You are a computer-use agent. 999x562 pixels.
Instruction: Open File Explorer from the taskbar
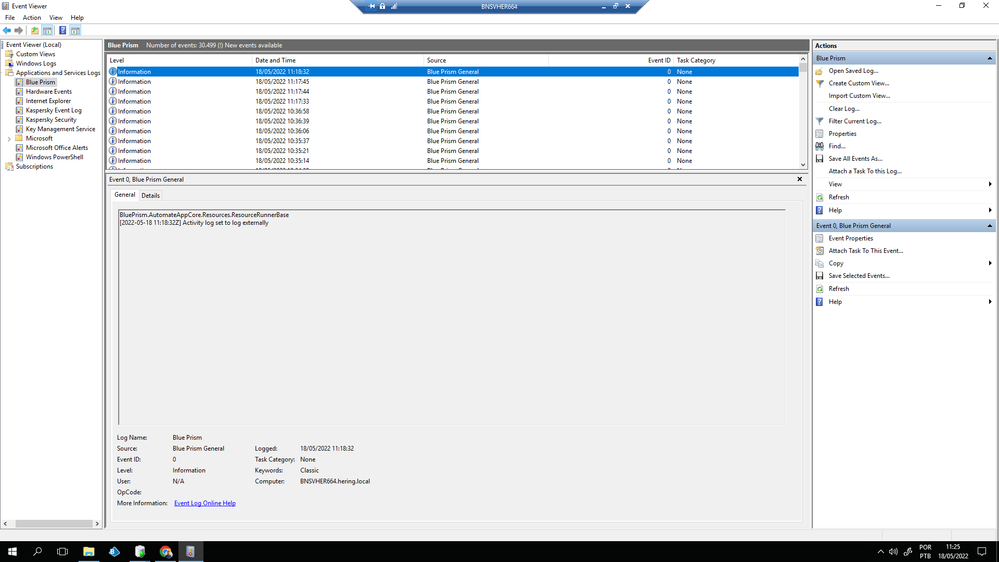(x=89, y=552)
